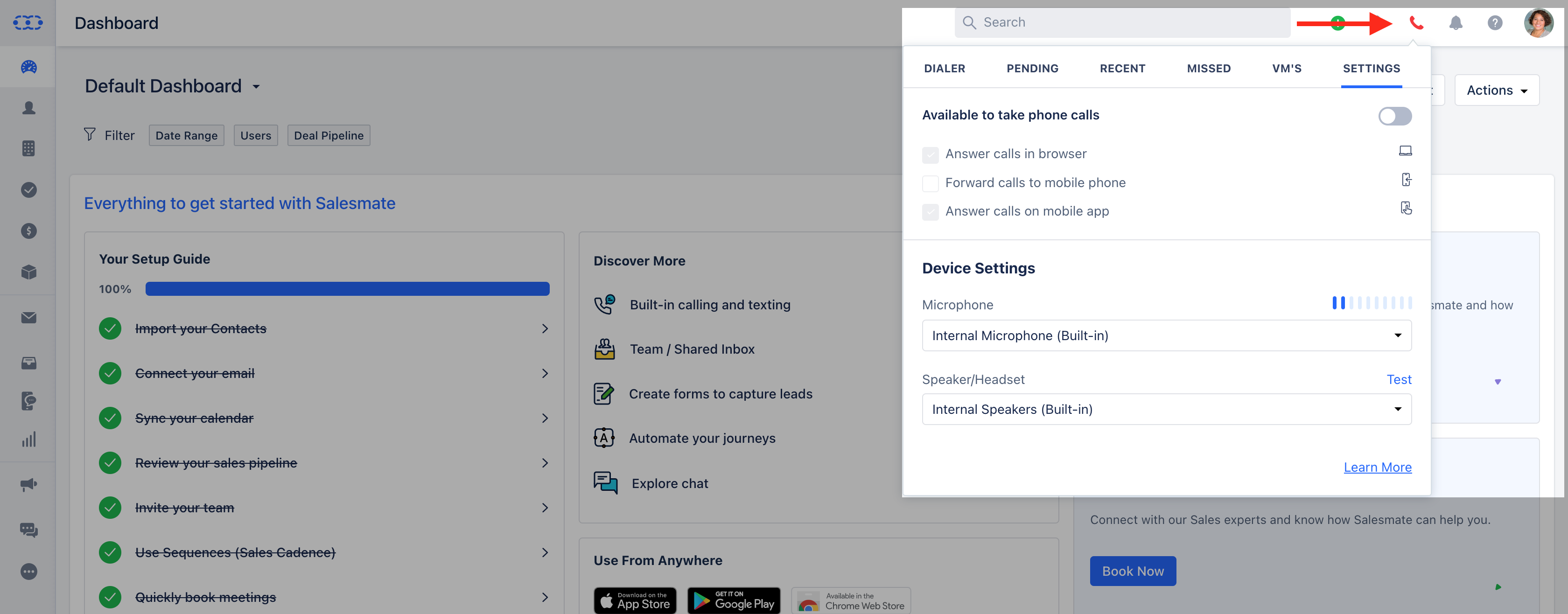This screenshot has width=1568, height=614.
Task: Click the Import your Contacts green checkmark
Action: point(110,328)
